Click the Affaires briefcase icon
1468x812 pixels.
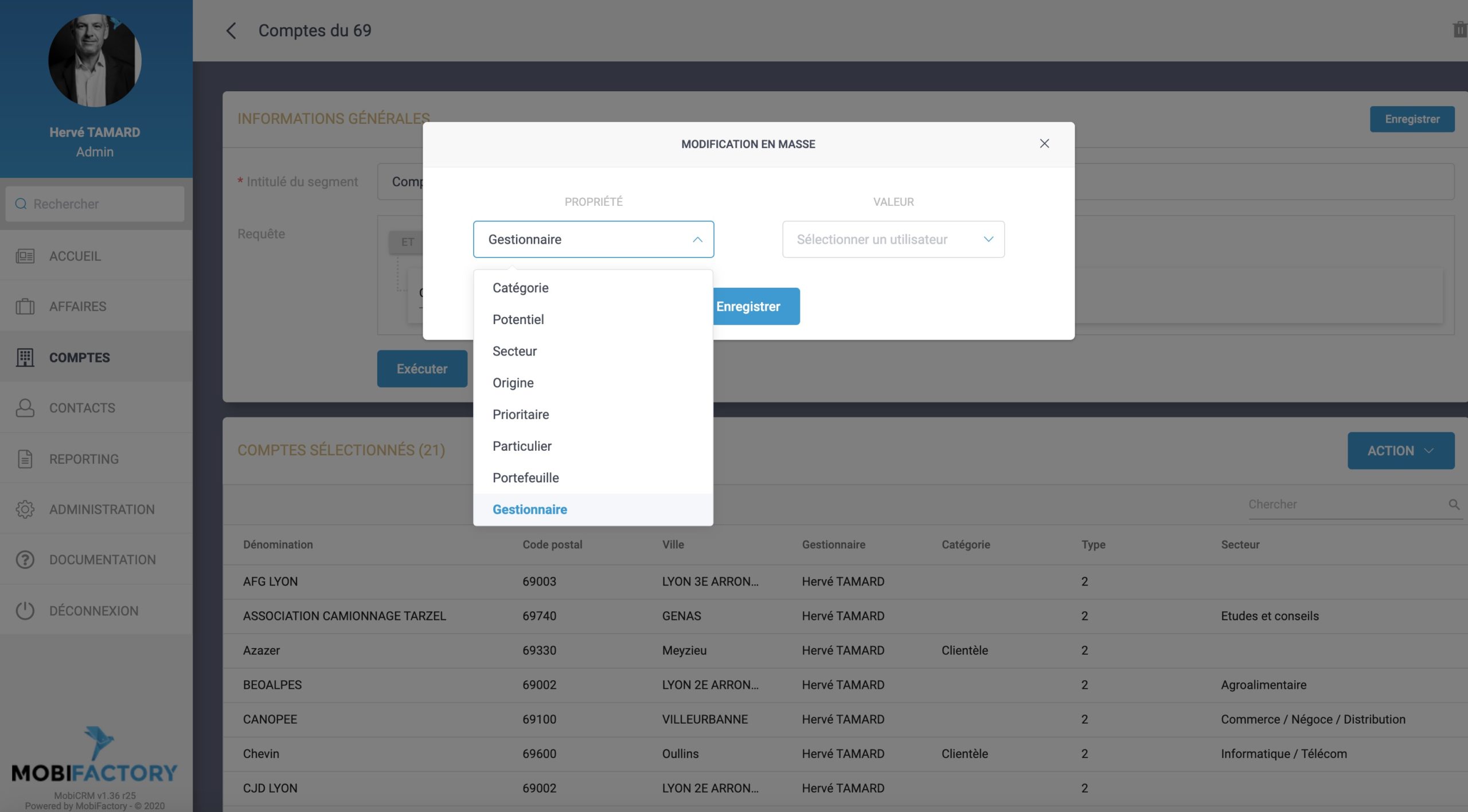point(25,306)
